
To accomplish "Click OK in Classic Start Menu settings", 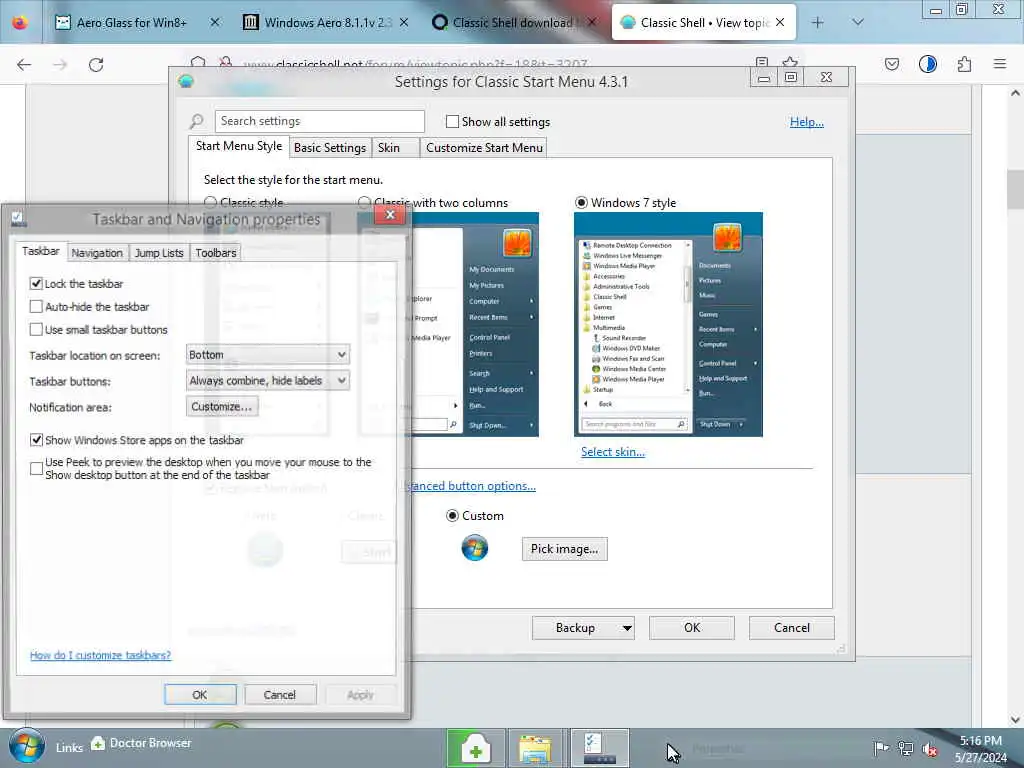I will tap(692, 628).
